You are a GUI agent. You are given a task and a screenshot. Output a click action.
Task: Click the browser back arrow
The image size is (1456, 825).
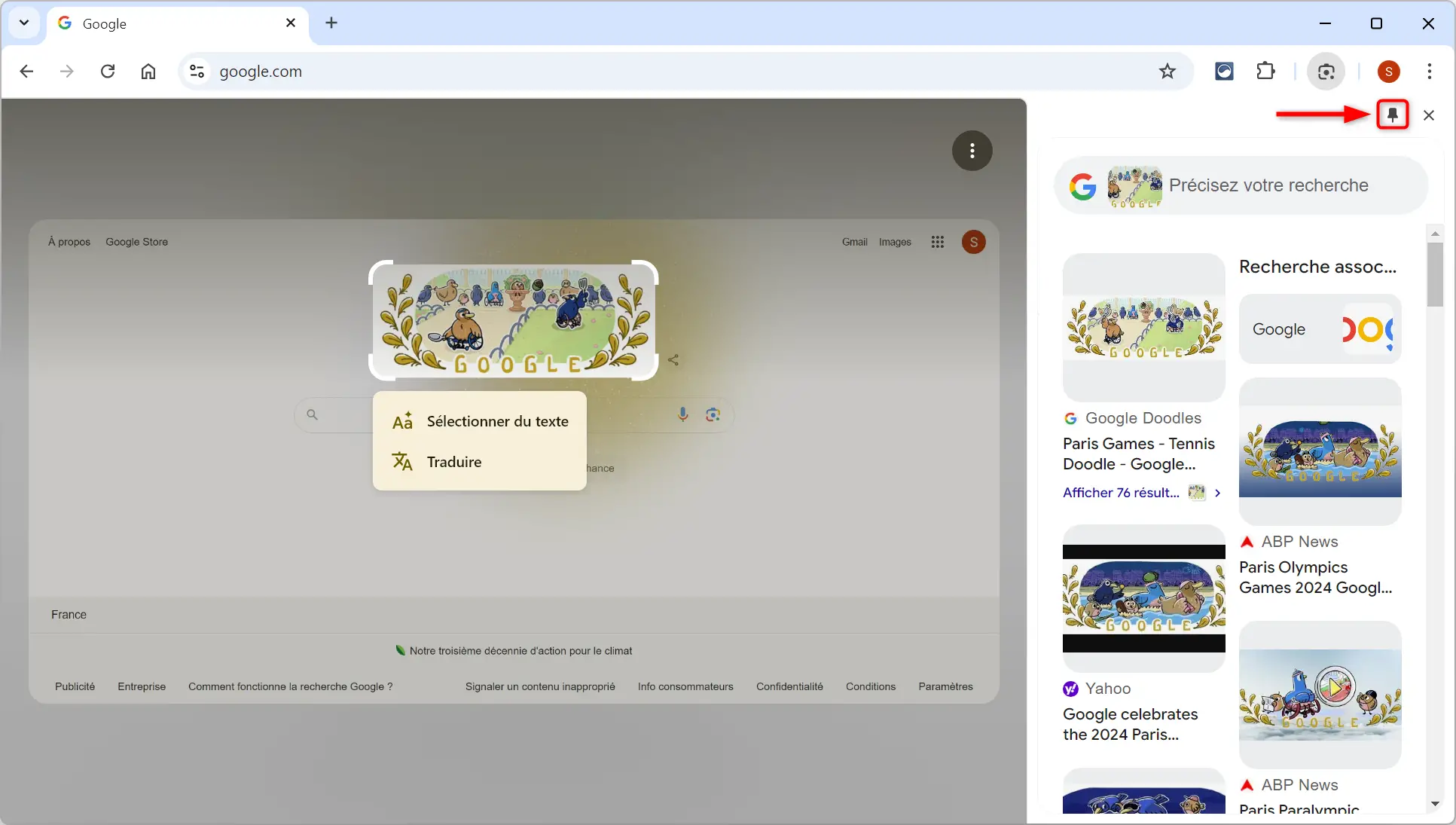click(x=26, y=72)
